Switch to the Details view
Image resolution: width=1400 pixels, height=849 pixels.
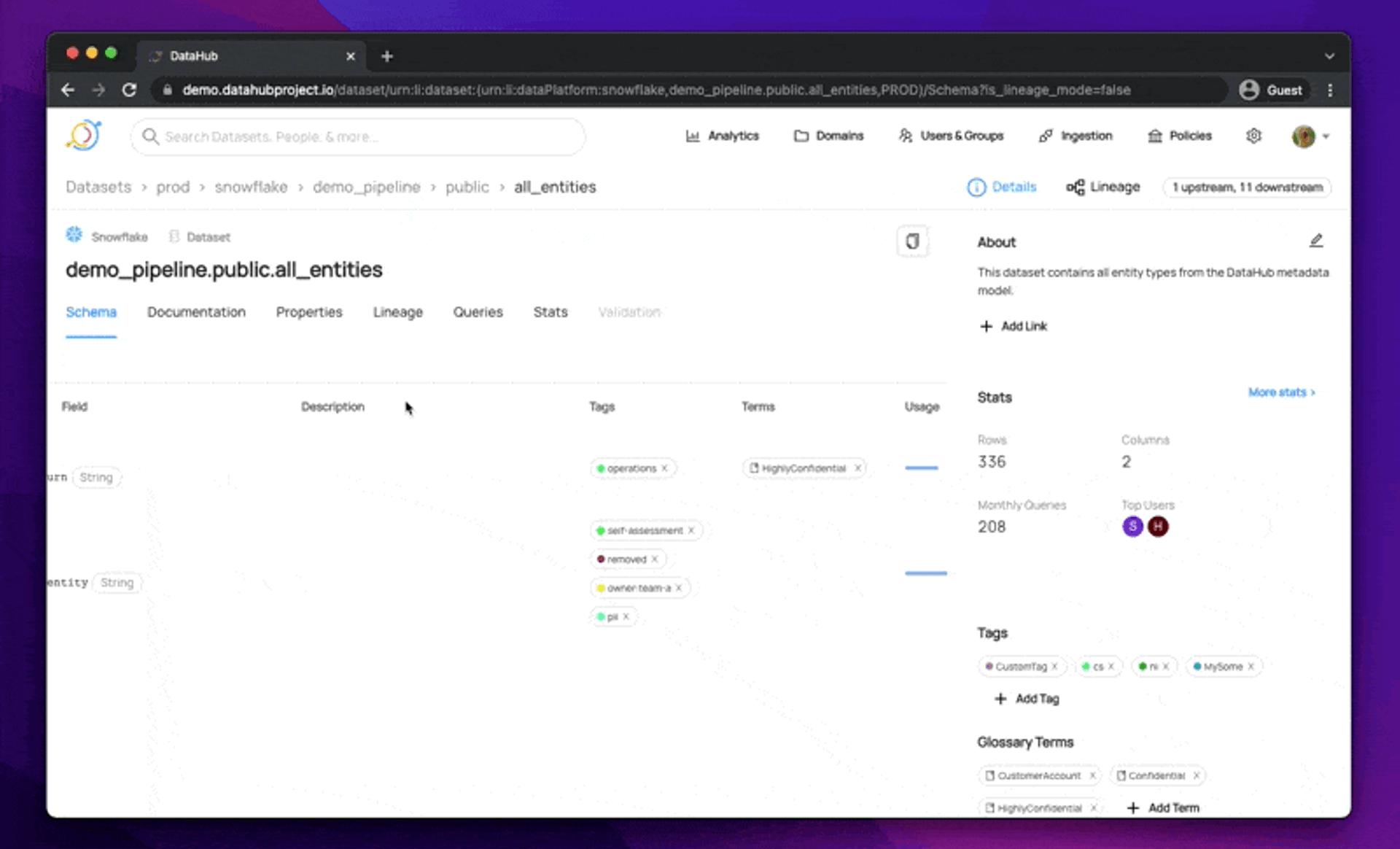click(x=1002, y=187)
